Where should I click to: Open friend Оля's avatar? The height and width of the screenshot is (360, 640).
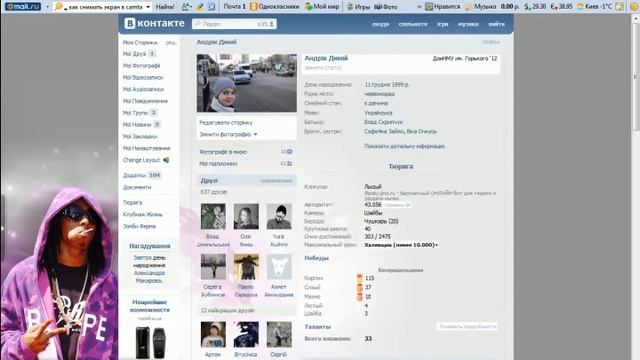pos(246,216)
